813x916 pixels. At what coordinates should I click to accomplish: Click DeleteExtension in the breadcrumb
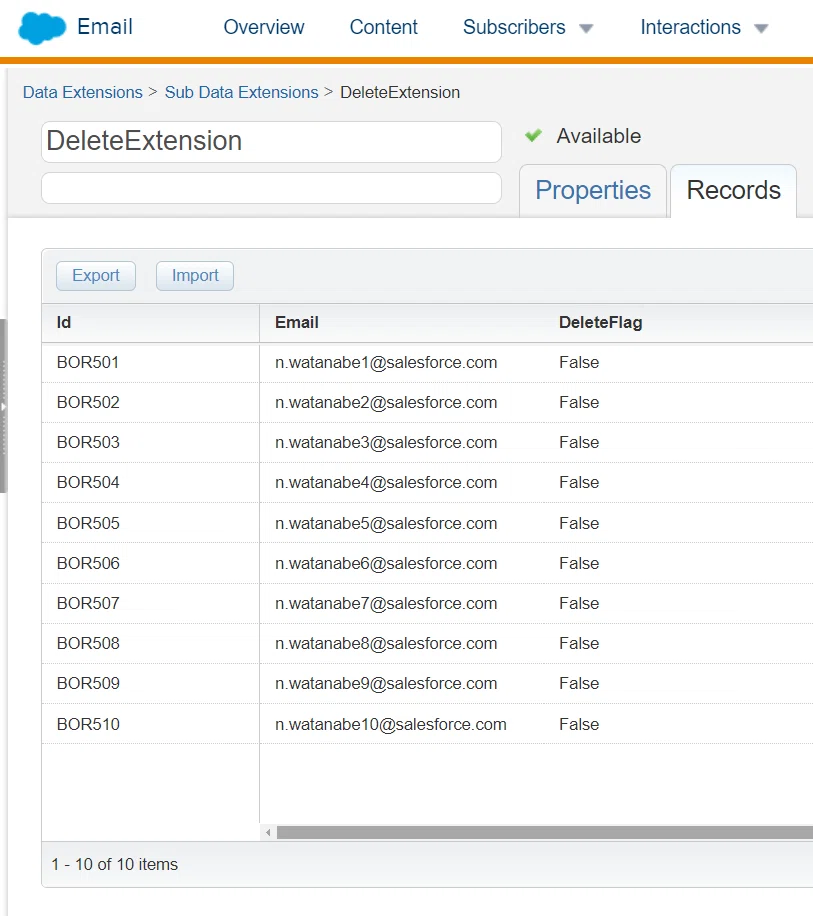[400, 92]
